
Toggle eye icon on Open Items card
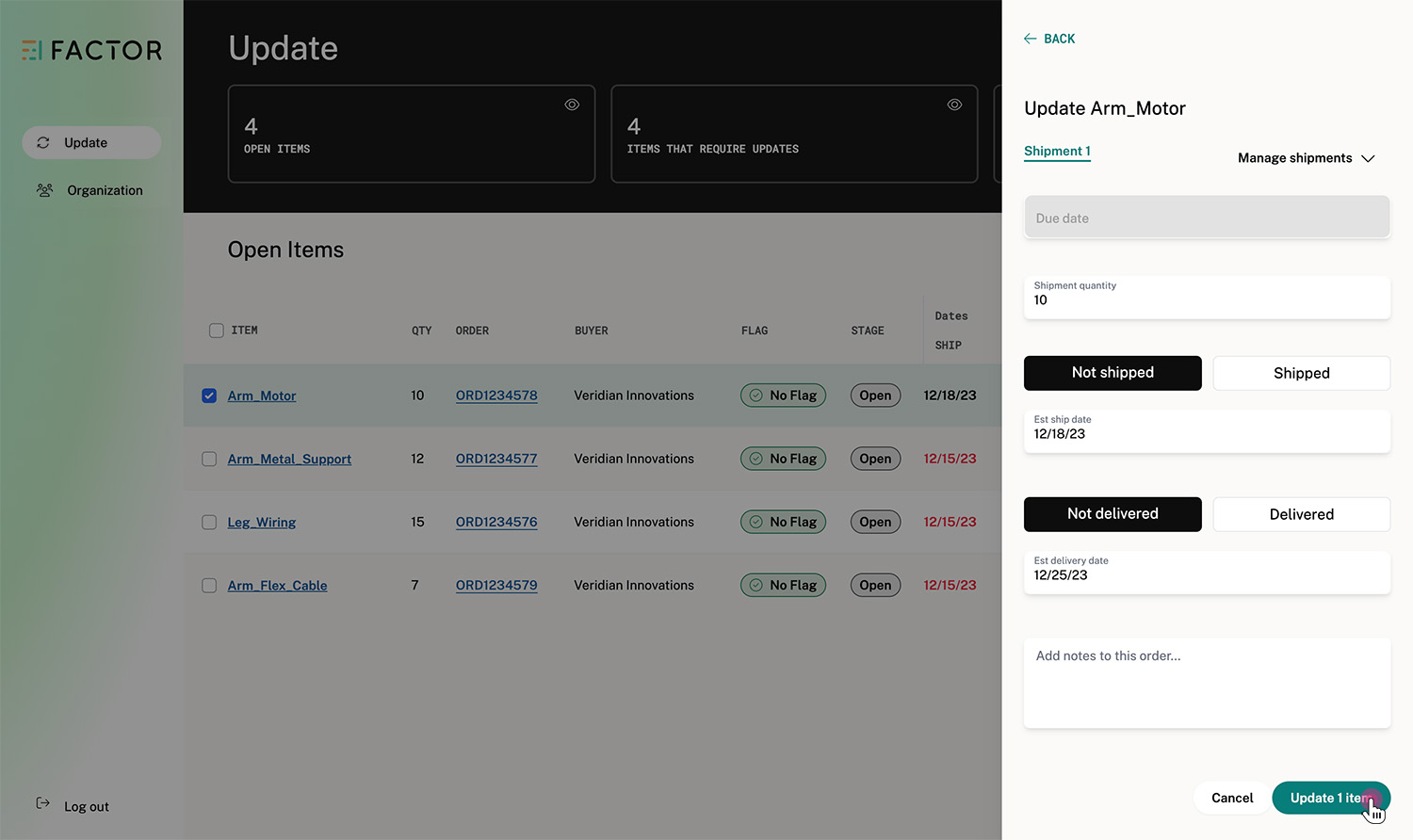[x=572, y=105]
